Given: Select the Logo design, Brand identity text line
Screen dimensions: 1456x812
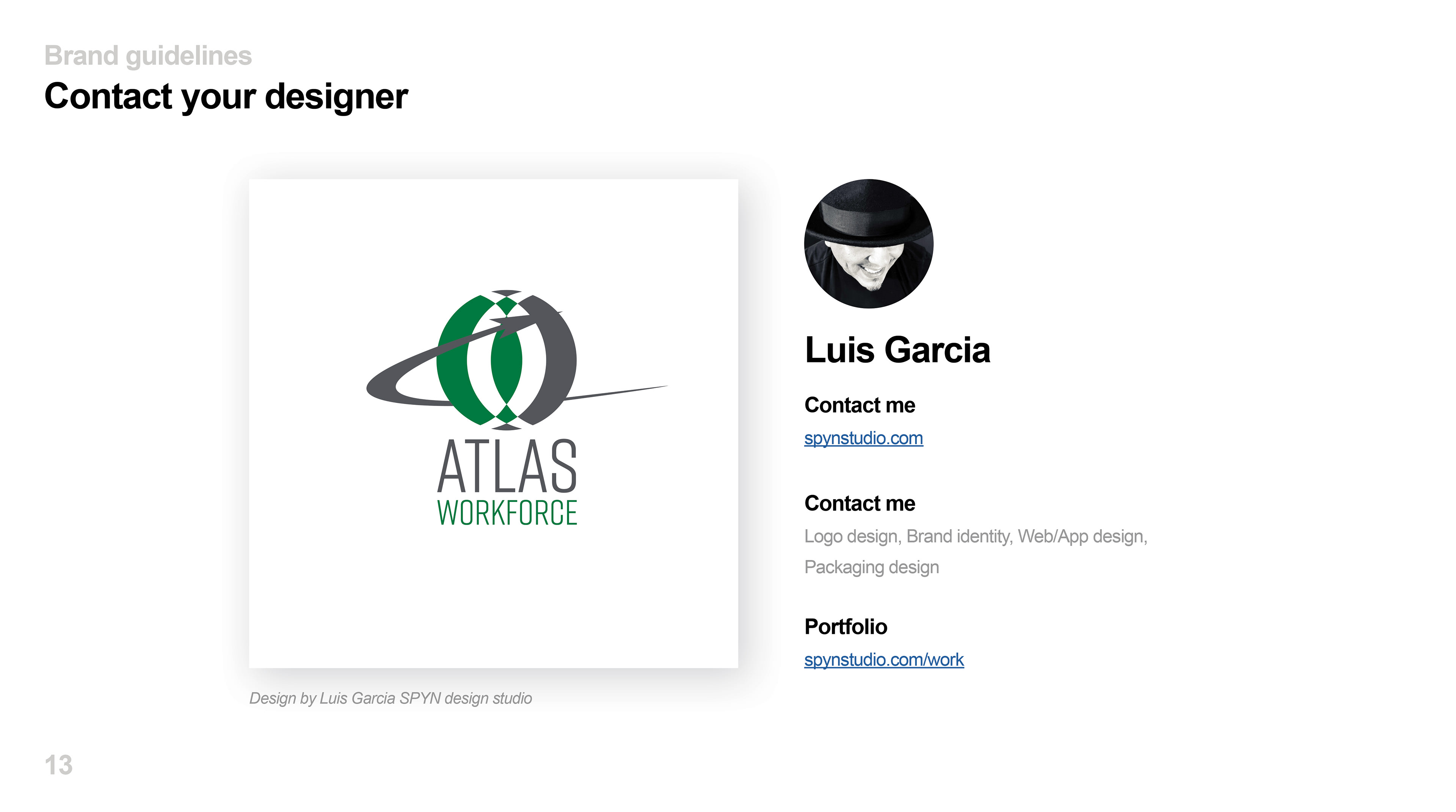Looking at the screenshot, I should point(976,536).
